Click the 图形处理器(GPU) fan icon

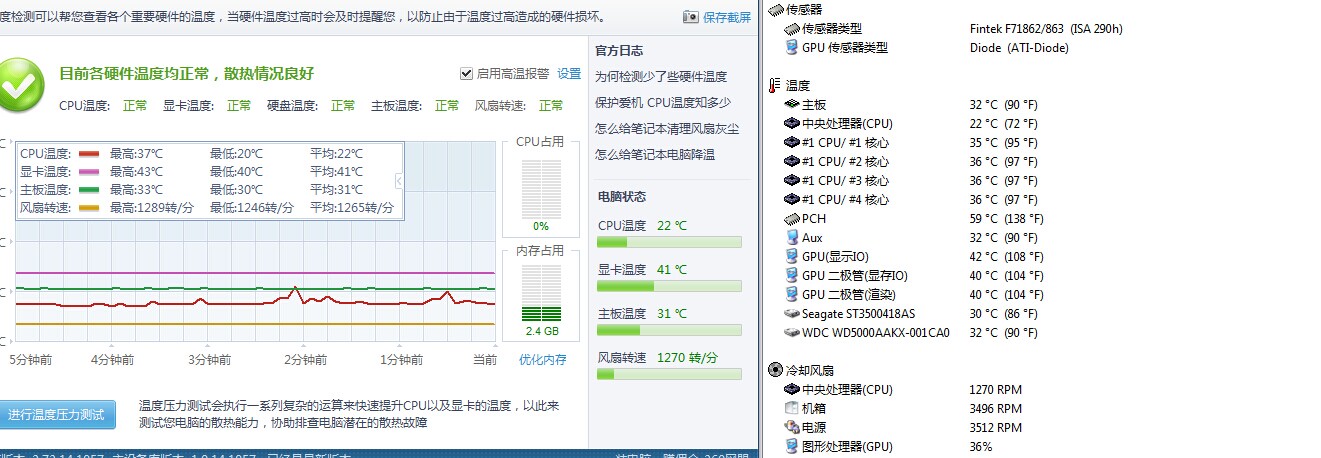click(x=792, y=447)
